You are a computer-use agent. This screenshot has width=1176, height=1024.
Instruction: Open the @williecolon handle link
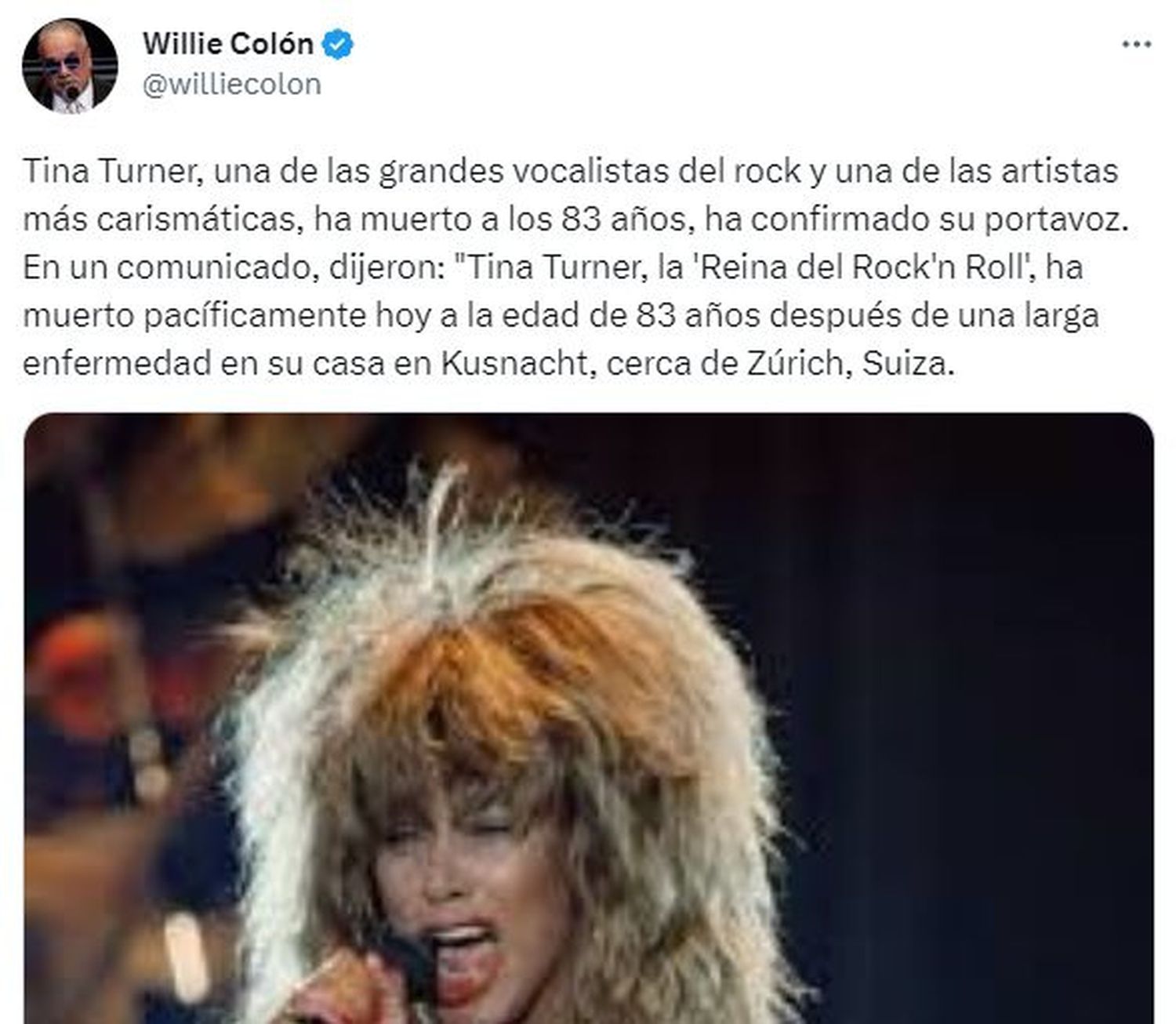231,85
